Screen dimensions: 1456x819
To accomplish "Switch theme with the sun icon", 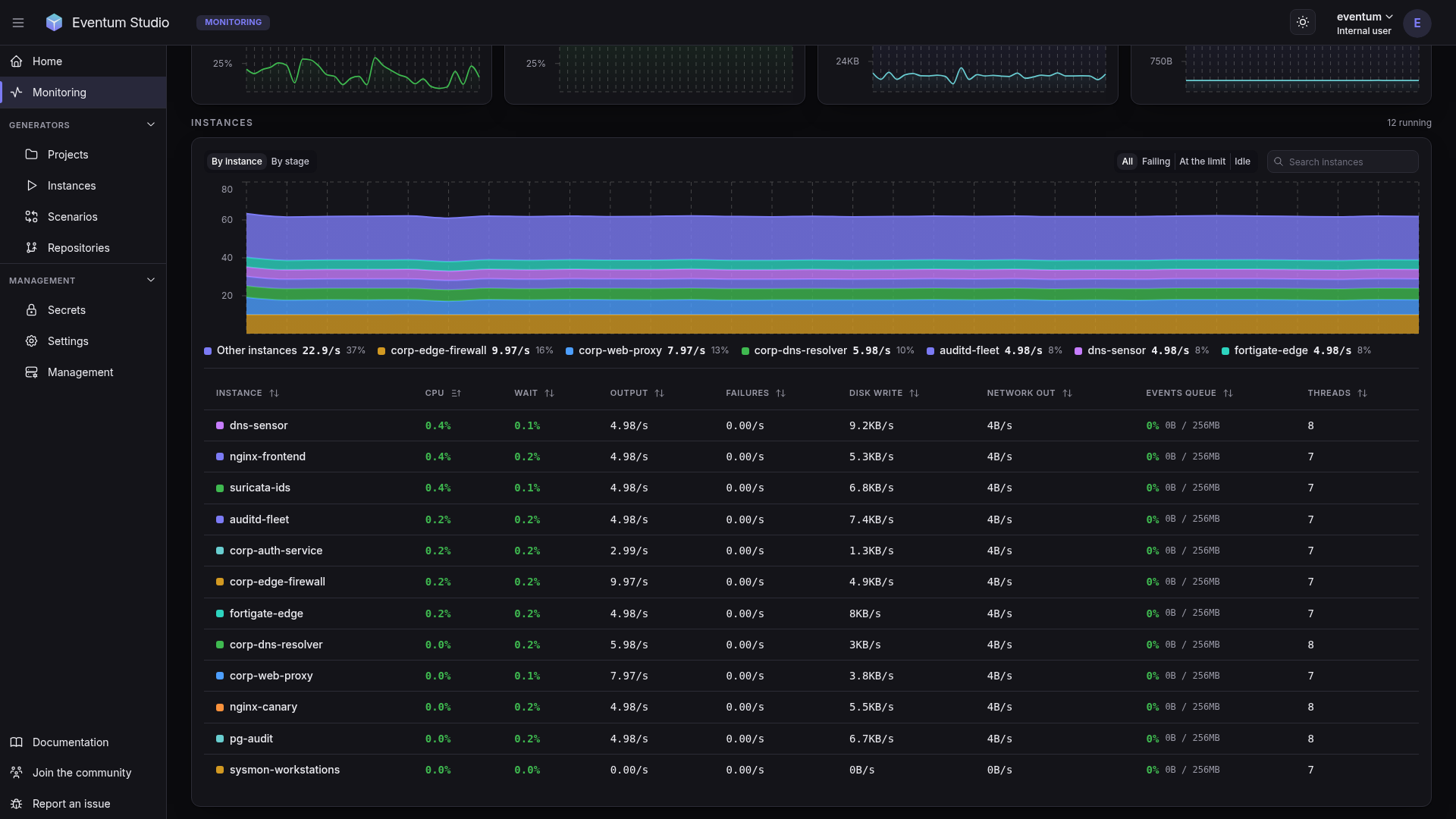I will point(1303,23).
